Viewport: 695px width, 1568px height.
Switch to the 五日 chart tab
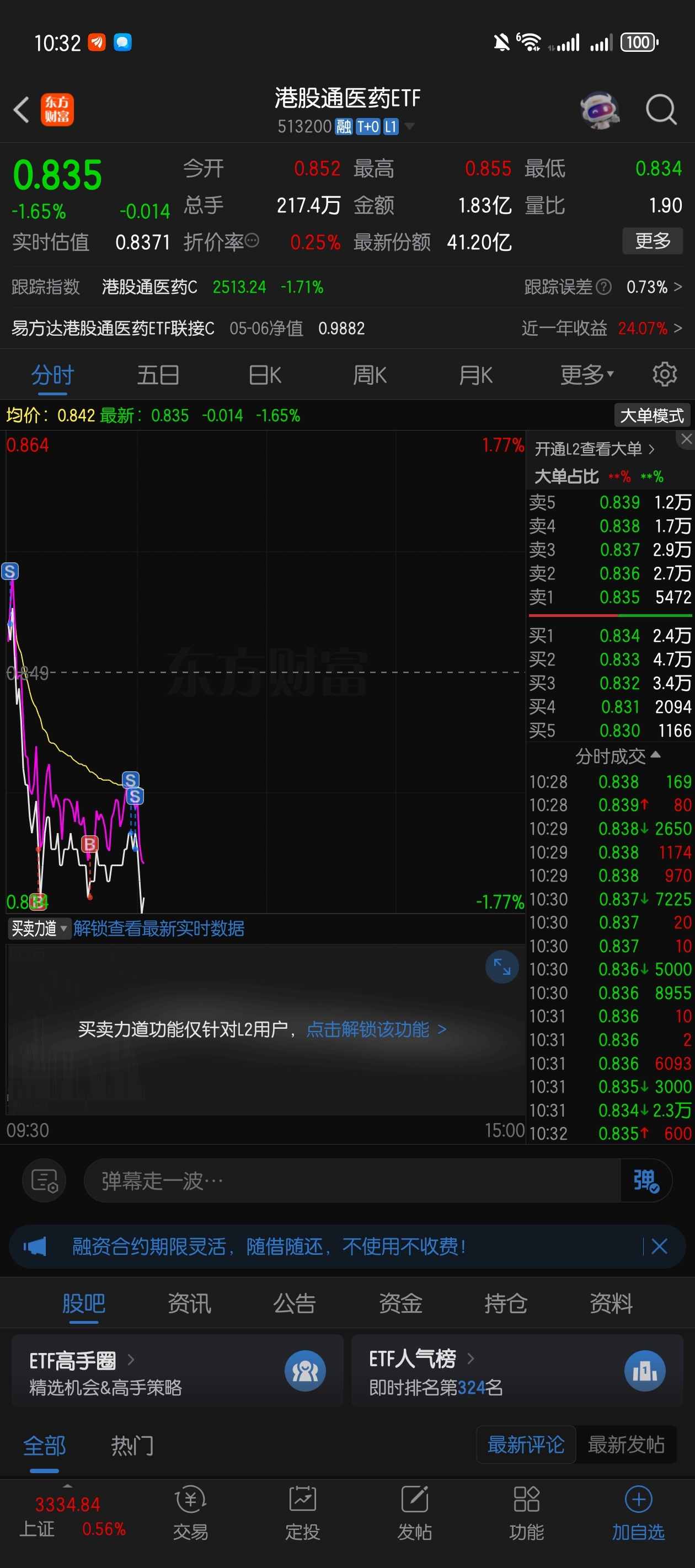[158, 375]
